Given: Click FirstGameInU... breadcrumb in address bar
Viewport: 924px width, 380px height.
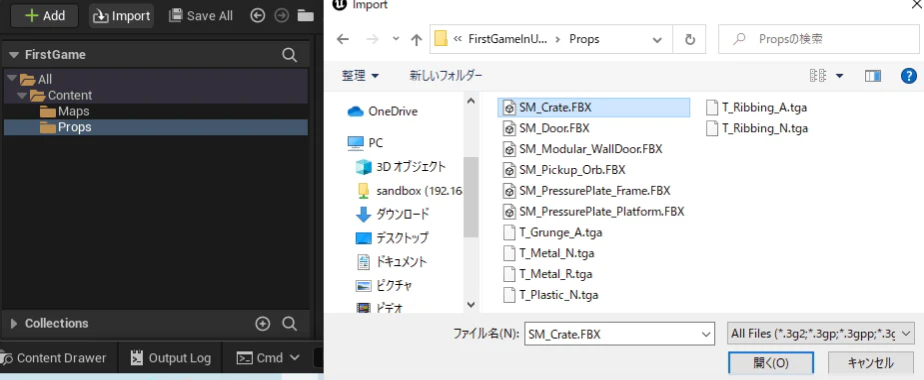Looking at the screenshot, I should pos(507,39).
